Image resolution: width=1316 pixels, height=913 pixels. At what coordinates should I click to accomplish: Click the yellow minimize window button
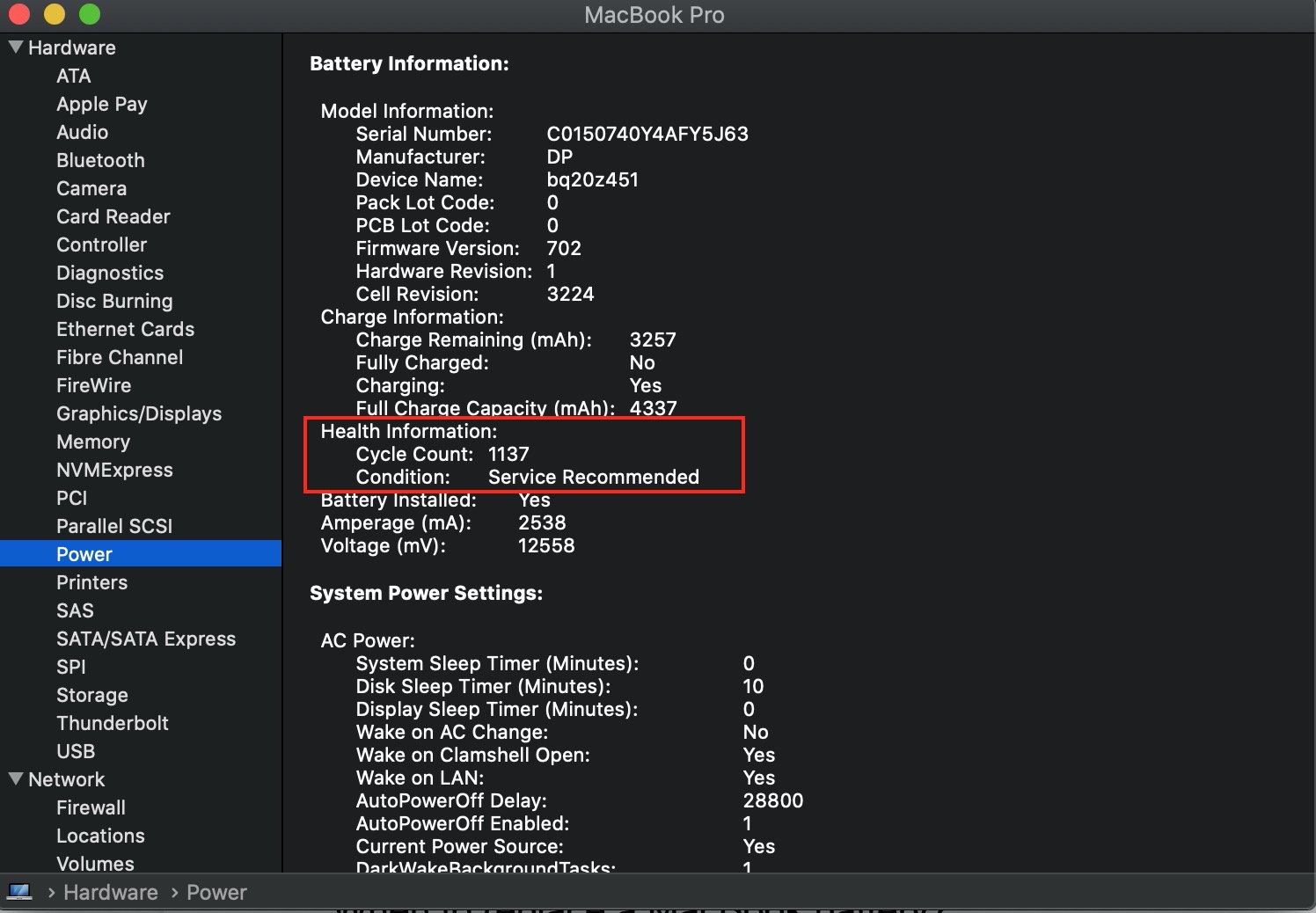point(55,14)
